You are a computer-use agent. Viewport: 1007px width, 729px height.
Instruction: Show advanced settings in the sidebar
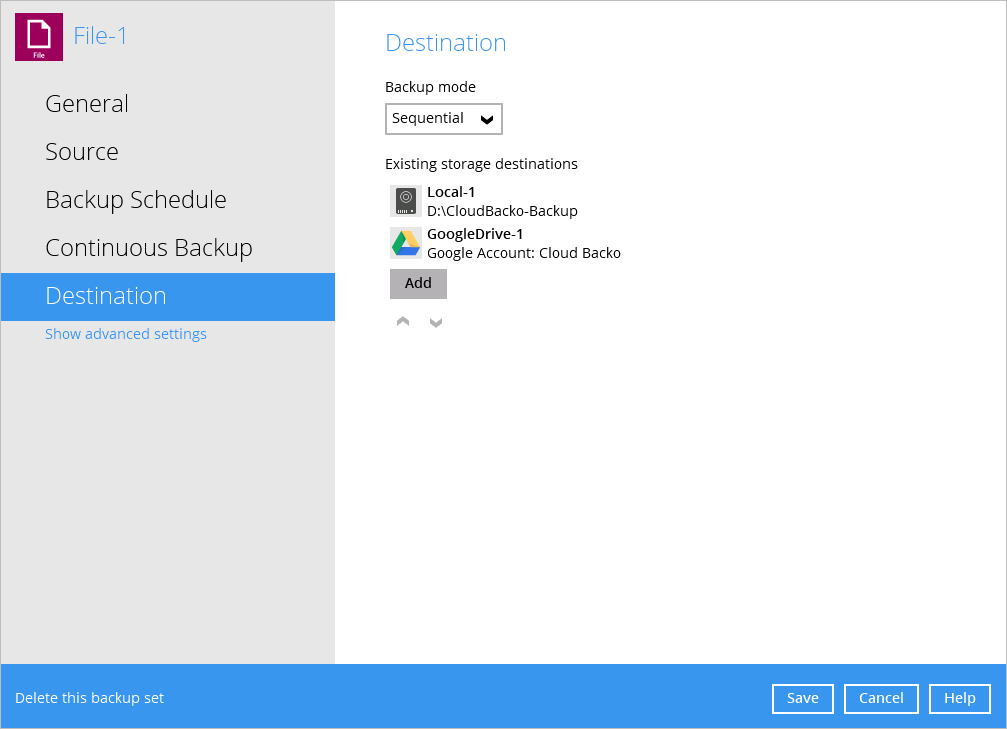click(x=126, y=334)
